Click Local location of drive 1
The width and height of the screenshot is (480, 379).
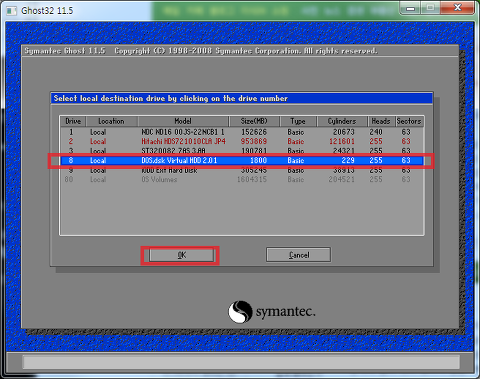98,132
